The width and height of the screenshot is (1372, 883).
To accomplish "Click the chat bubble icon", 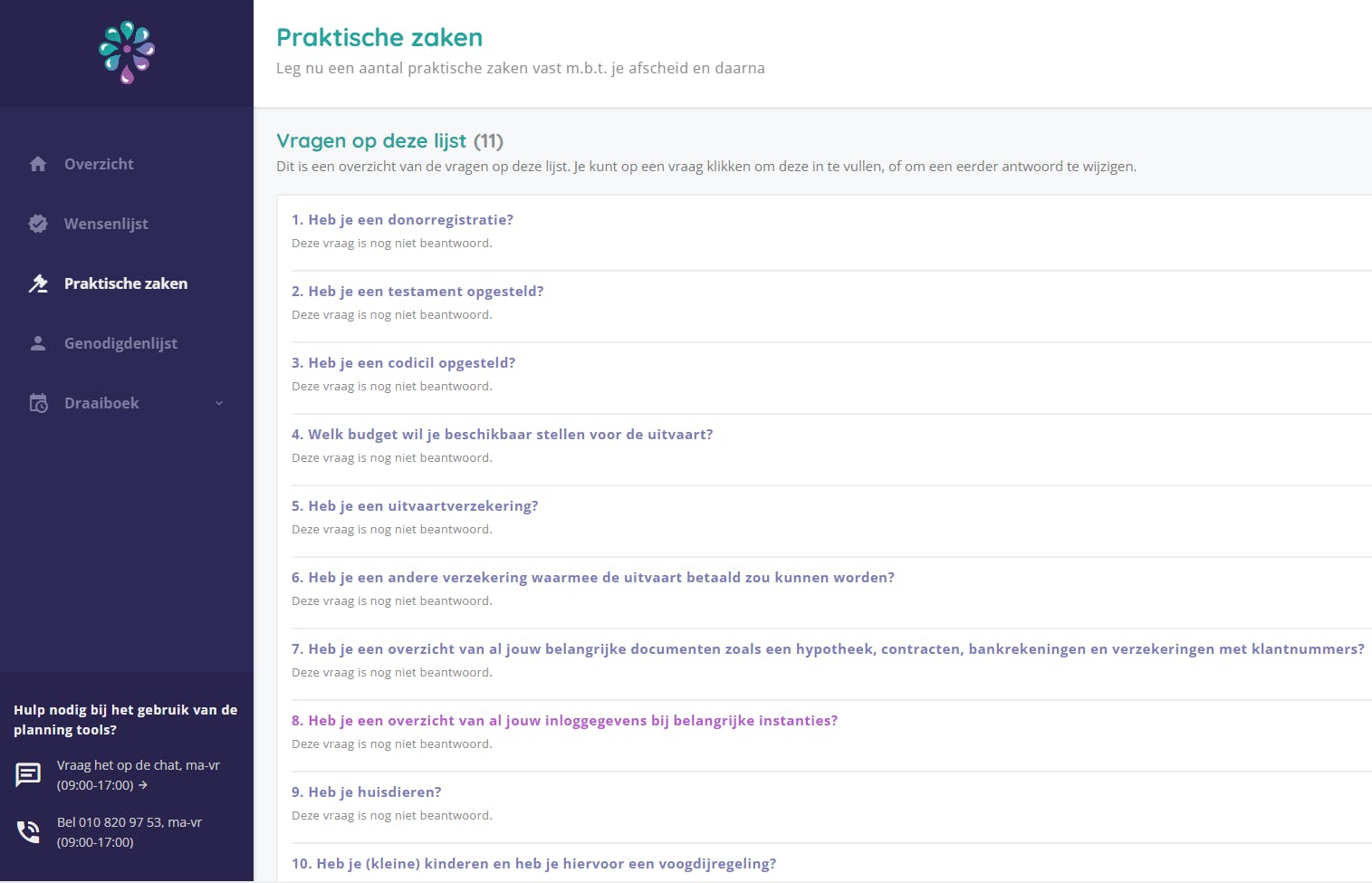I will point(28,774).
